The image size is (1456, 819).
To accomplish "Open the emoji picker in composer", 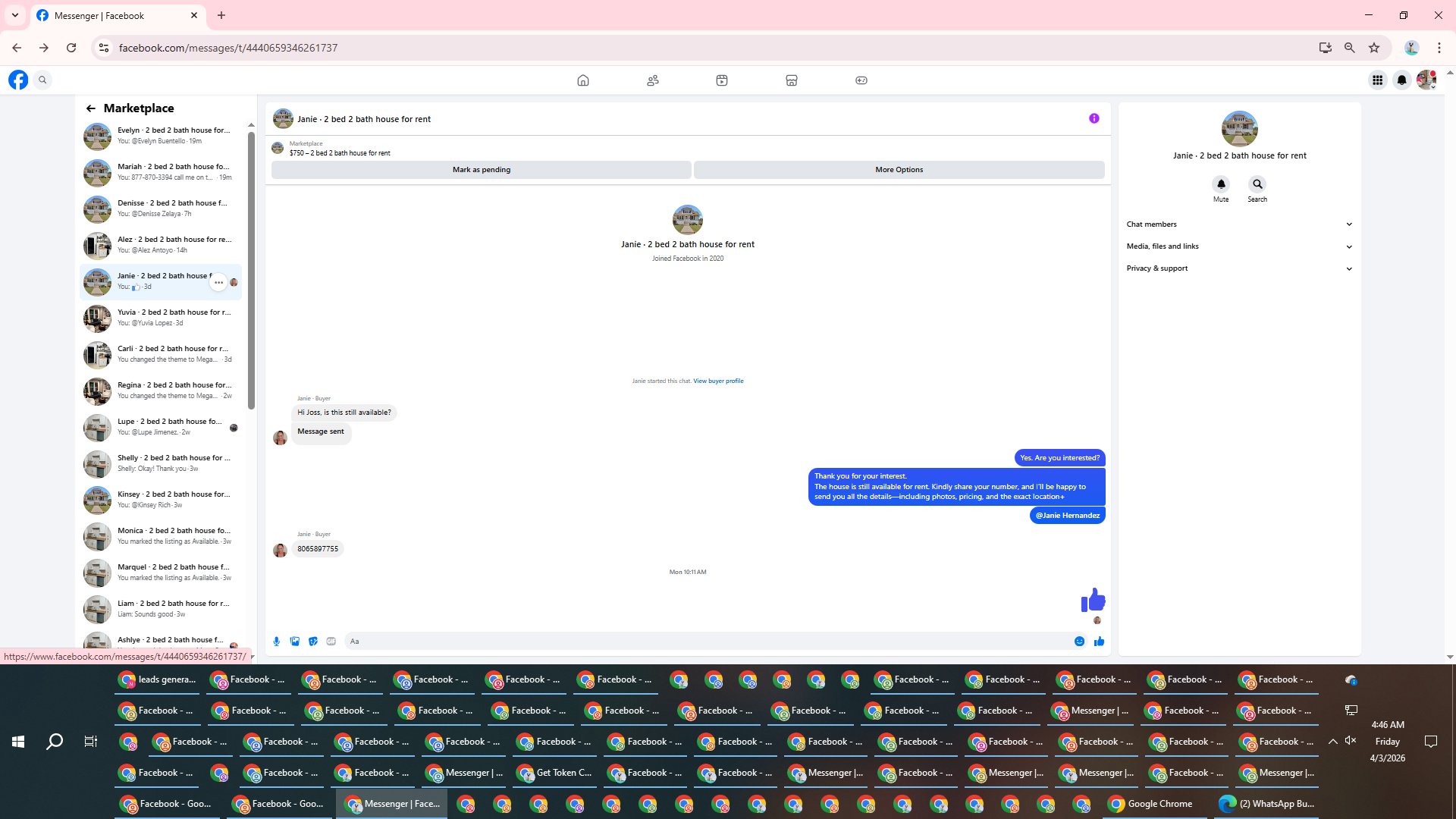I will (1079, 642).
